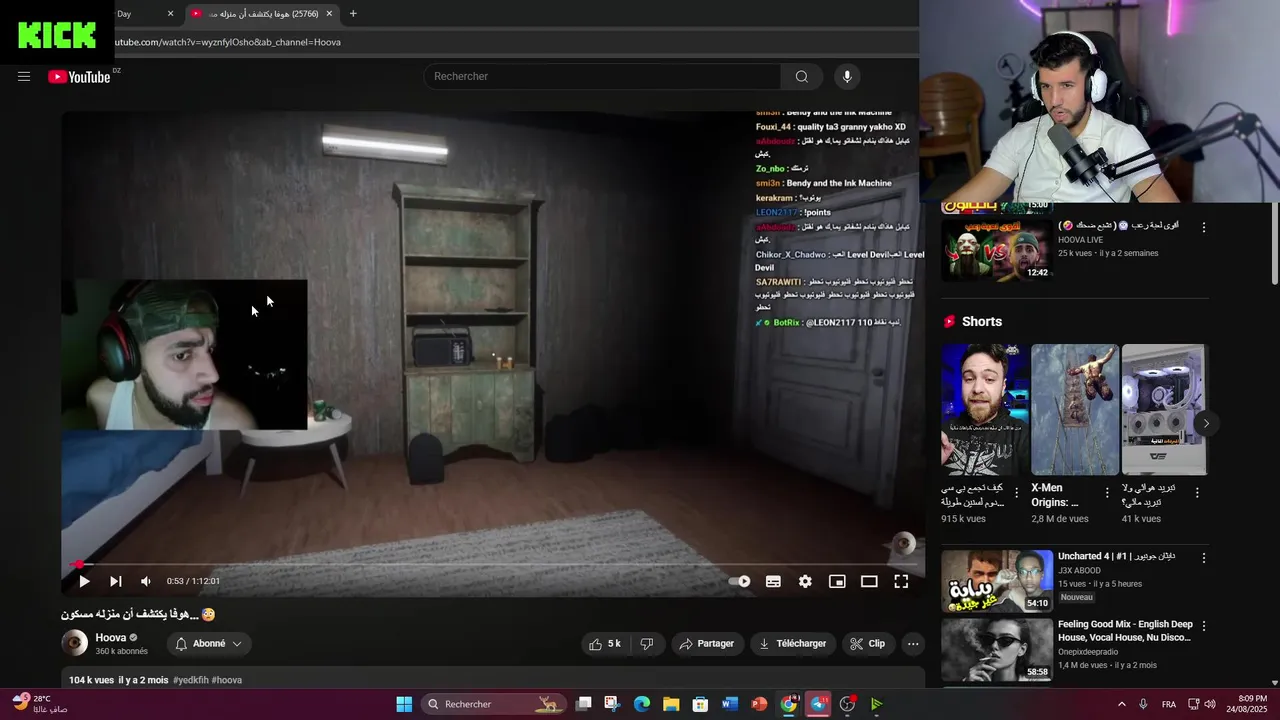Open OBS Studio from taskbar
Viewport: 1280px width, 720px height.
(x=847, y=704)
